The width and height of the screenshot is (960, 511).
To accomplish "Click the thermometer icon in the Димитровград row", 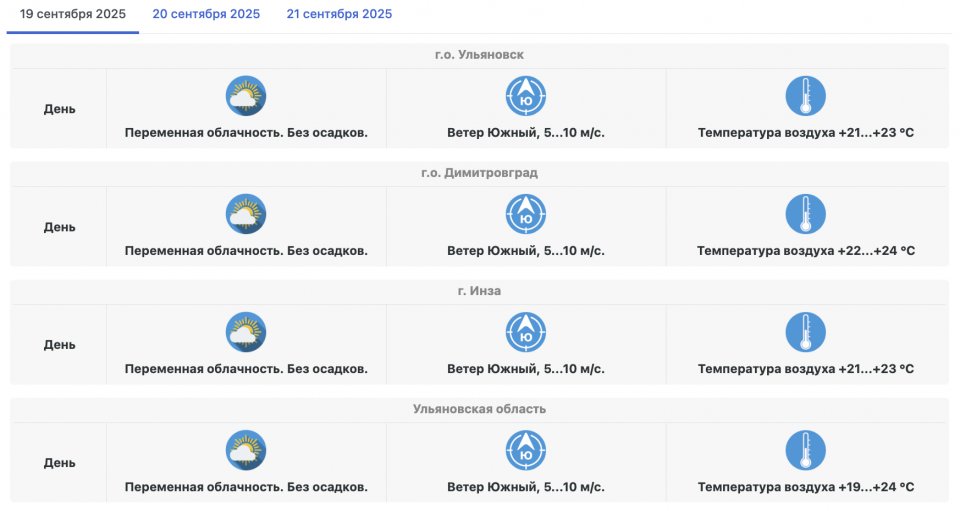I will (805, 214).
